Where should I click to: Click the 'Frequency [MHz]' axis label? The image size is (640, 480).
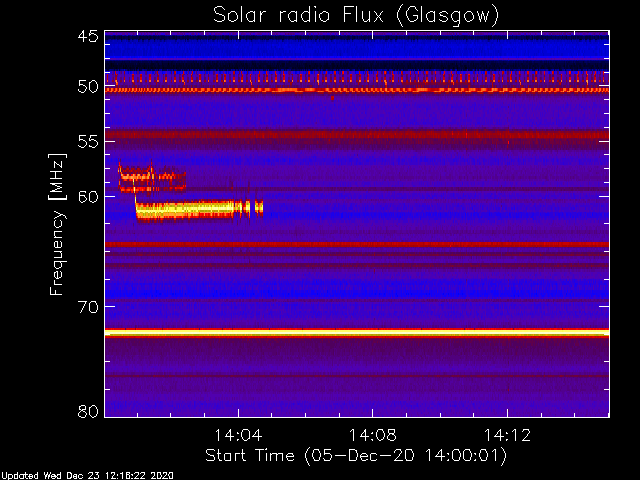coord(57,224)
